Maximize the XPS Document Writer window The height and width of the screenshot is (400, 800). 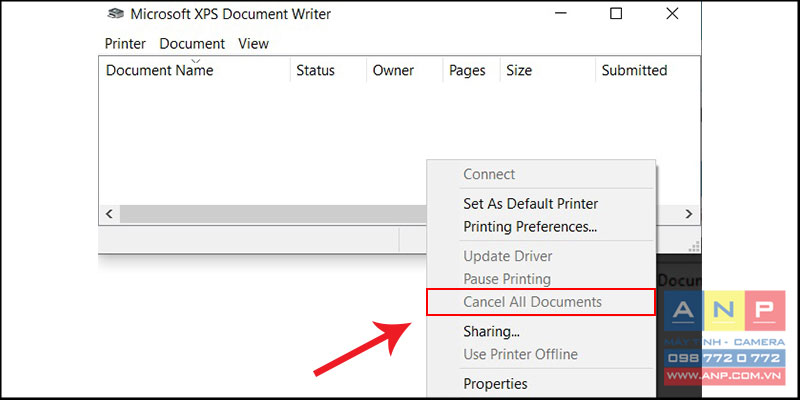pos(616,14)
